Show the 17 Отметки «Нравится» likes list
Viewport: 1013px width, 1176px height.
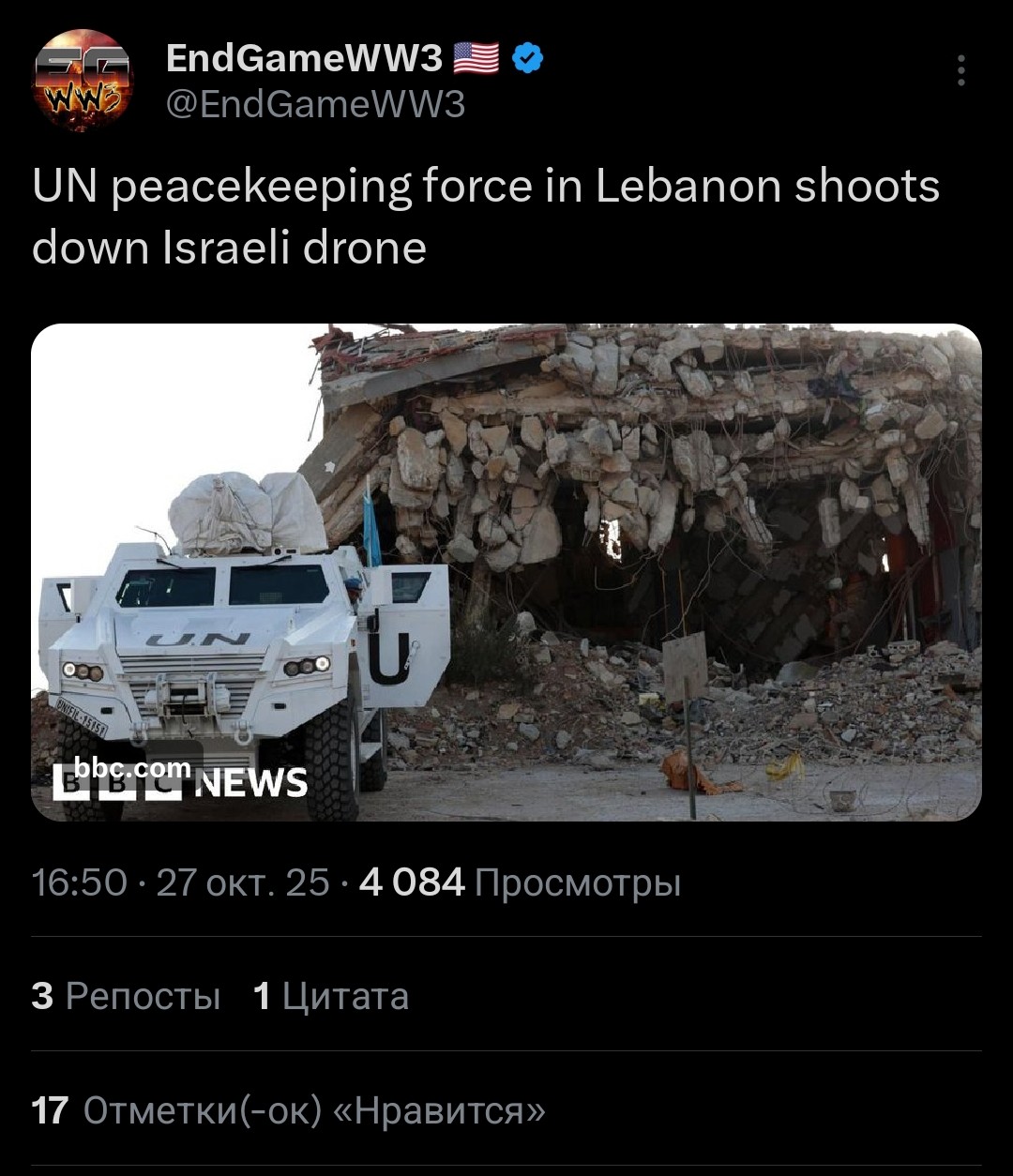(x=288, y=1110)
